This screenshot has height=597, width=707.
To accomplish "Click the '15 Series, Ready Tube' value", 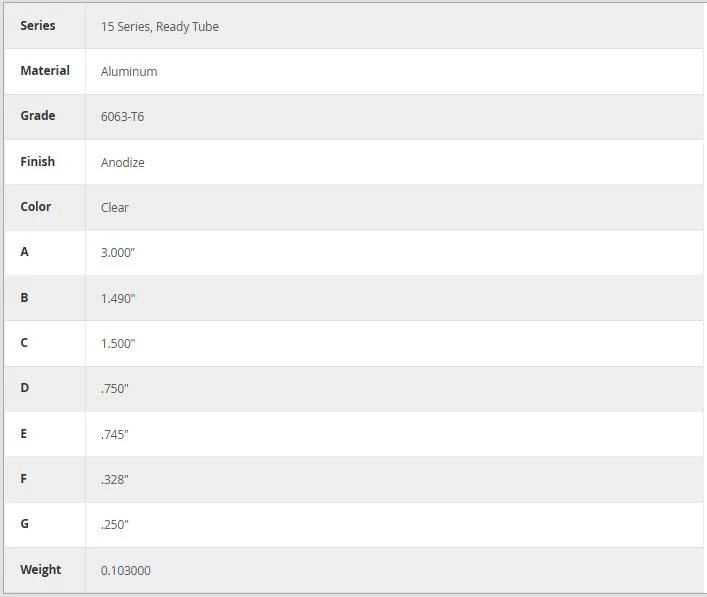I will pyautogui.click(x=160, y=27).
